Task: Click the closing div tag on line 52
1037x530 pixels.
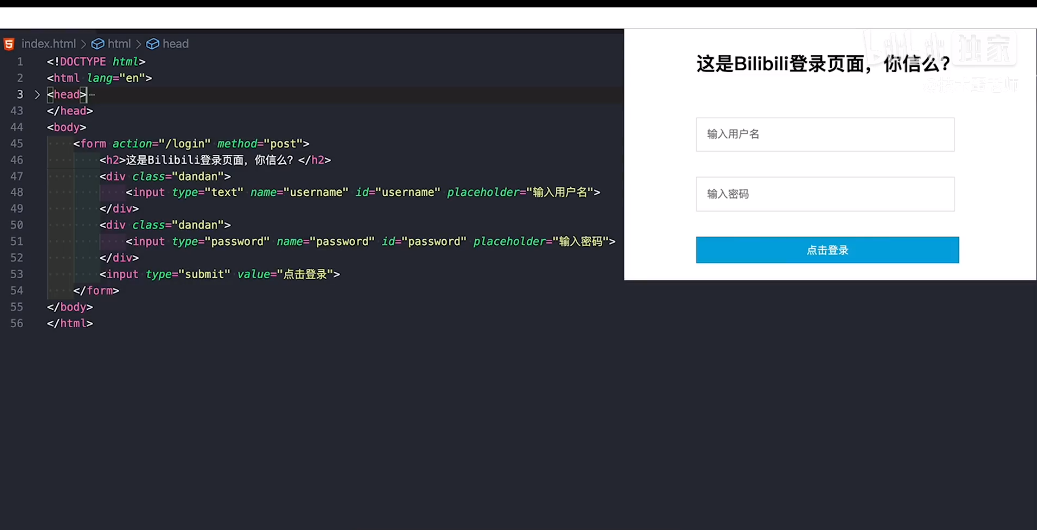Action: pos(119,258)
